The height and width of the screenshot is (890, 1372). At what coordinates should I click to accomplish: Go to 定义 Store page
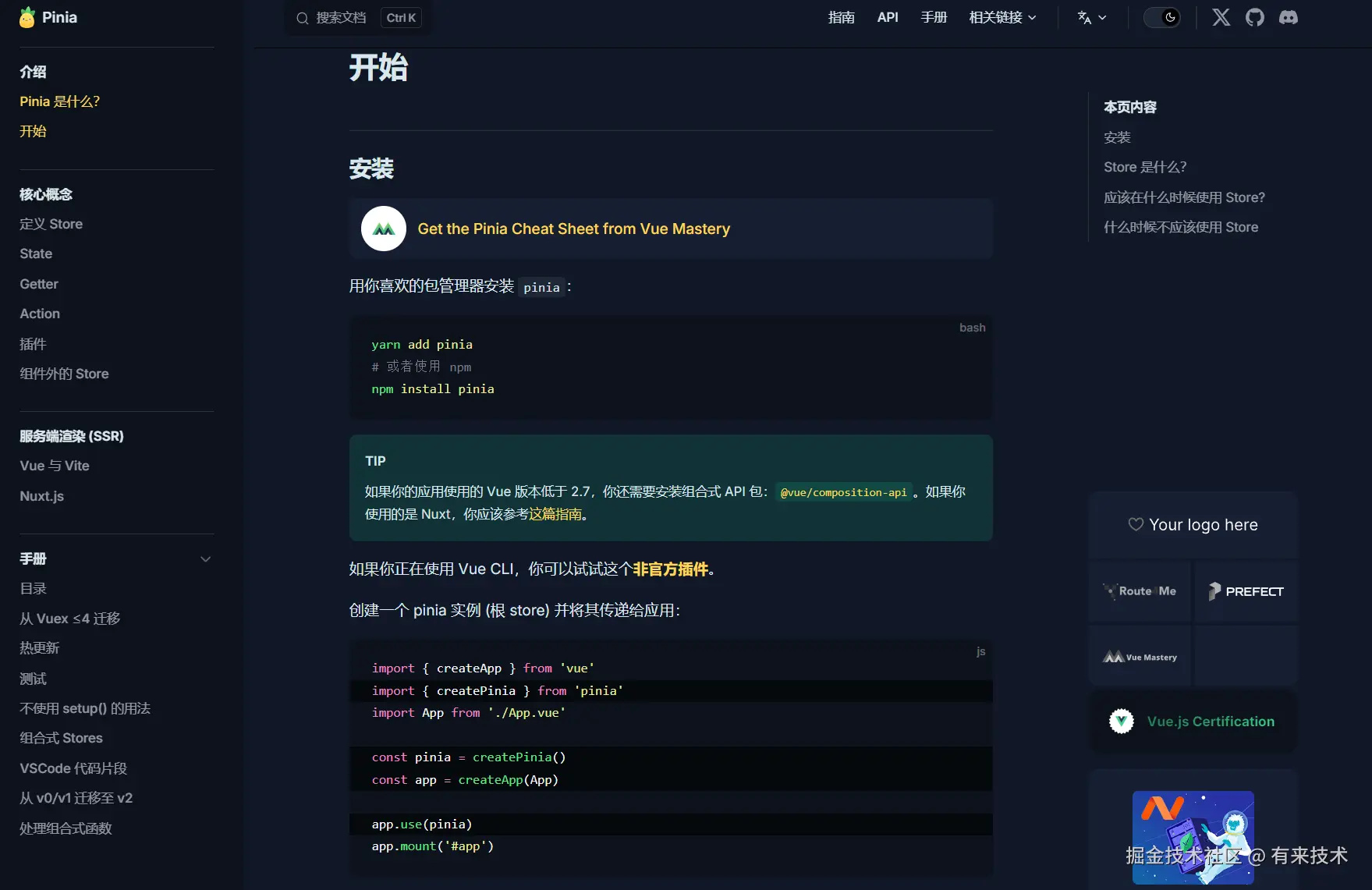tap(51, 224)
